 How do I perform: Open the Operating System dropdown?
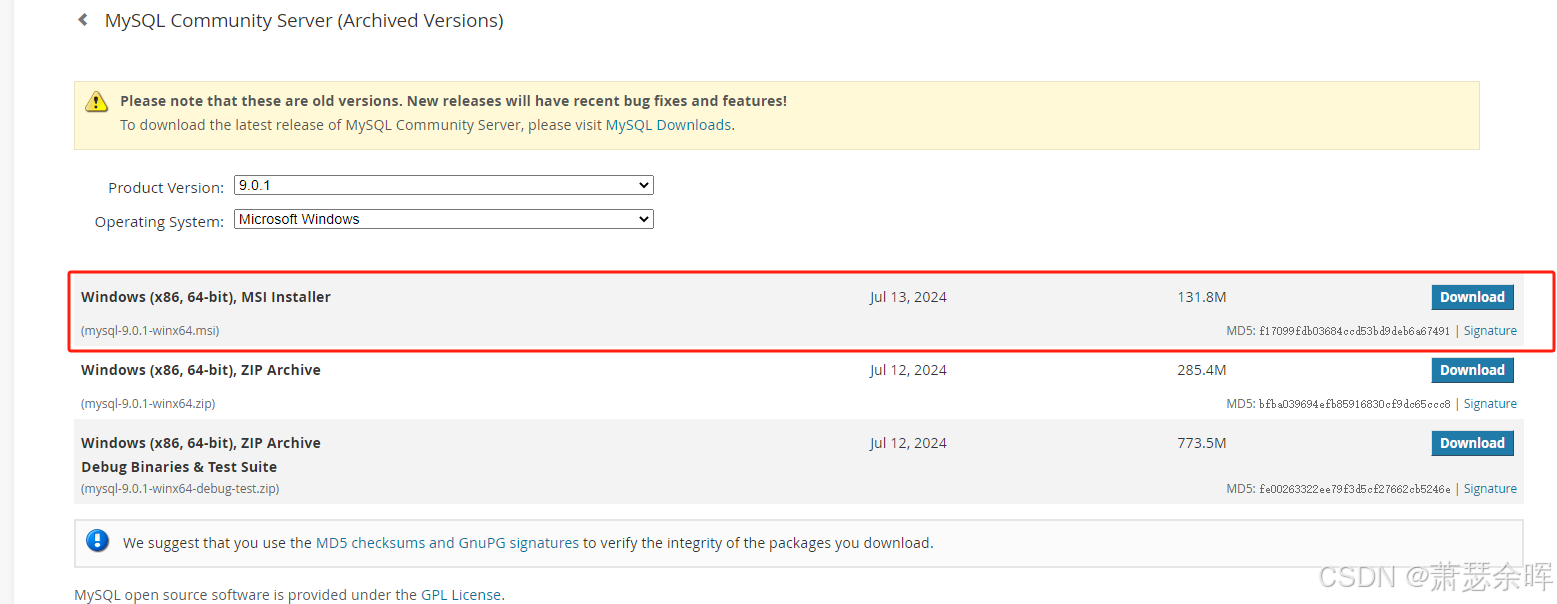[x=443, y=219]
